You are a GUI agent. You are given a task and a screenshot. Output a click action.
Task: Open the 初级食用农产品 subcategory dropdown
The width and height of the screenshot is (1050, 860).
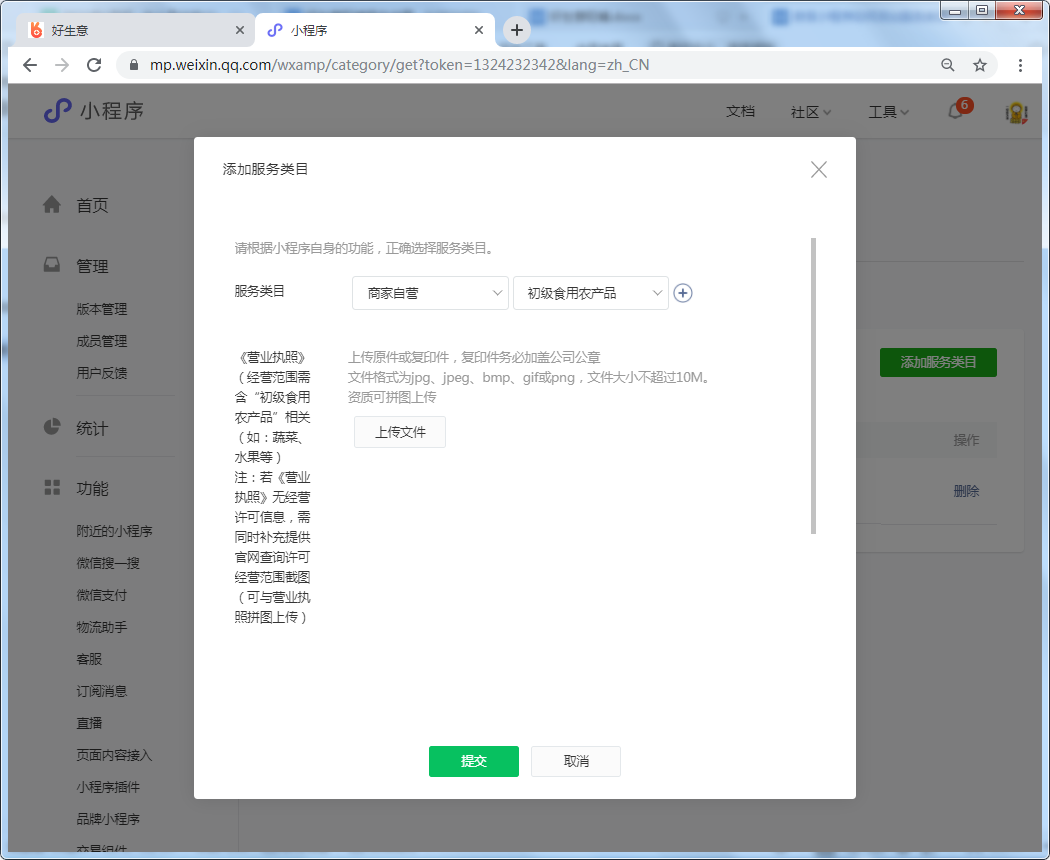click(591, 293)
